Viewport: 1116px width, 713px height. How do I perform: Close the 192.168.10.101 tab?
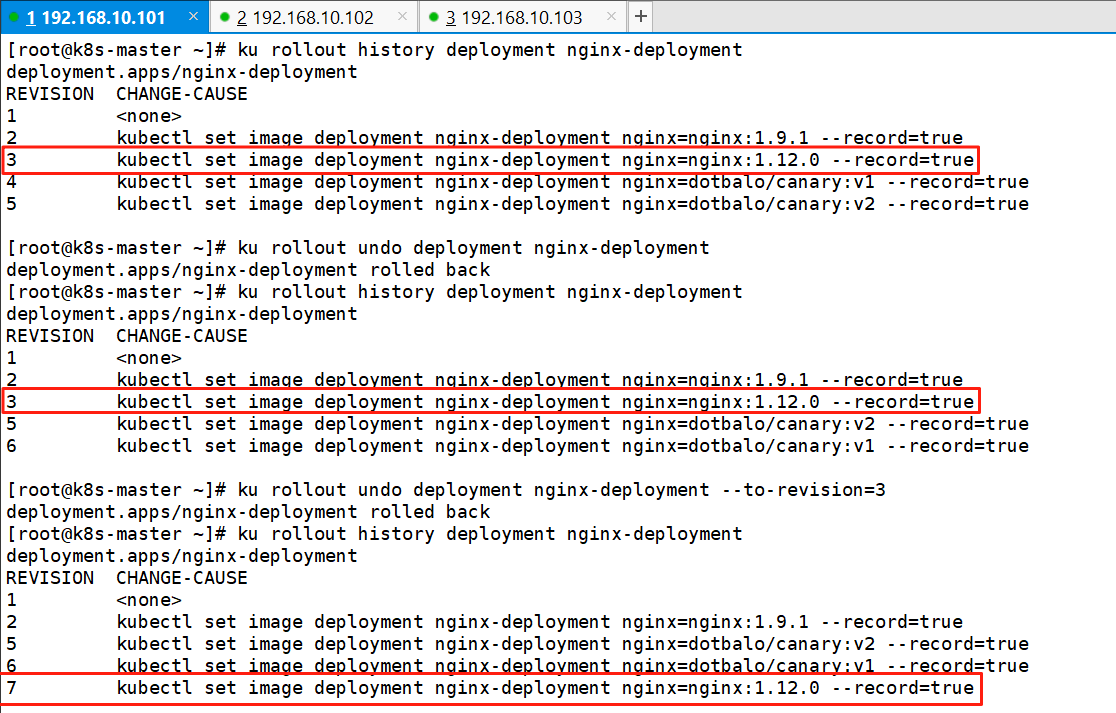point(194,16)
